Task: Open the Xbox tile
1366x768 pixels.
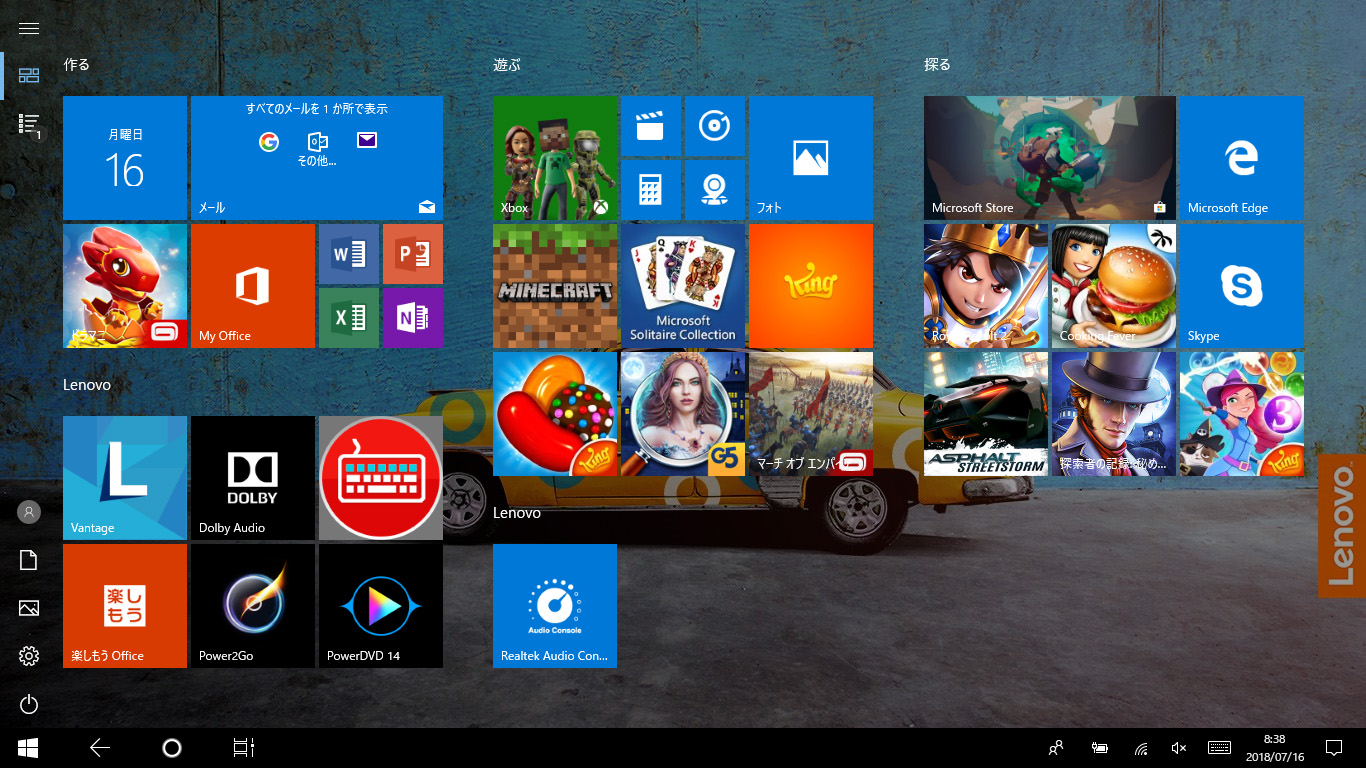Action: [x=555, y=158]
